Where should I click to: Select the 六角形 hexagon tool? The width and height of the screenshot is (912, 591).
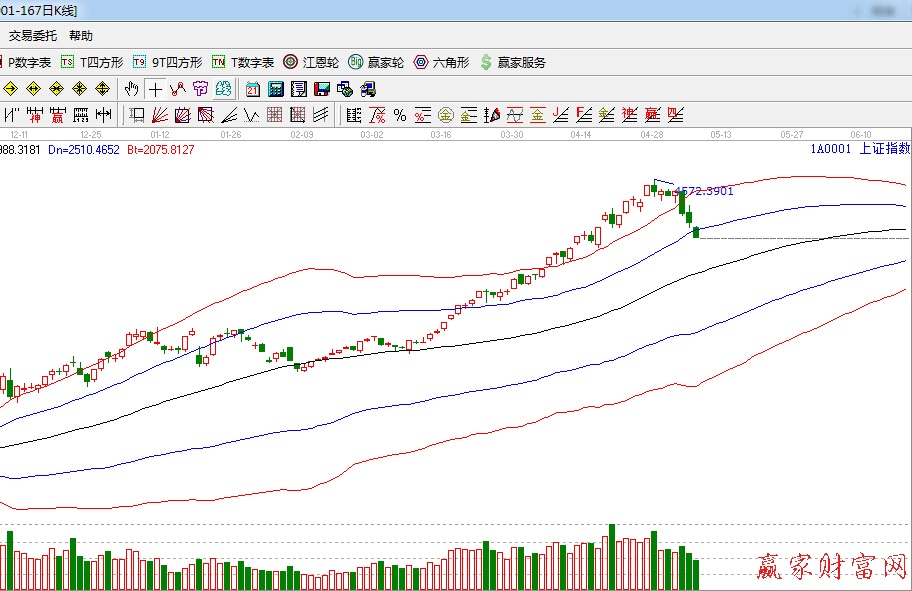pos(441,62)
